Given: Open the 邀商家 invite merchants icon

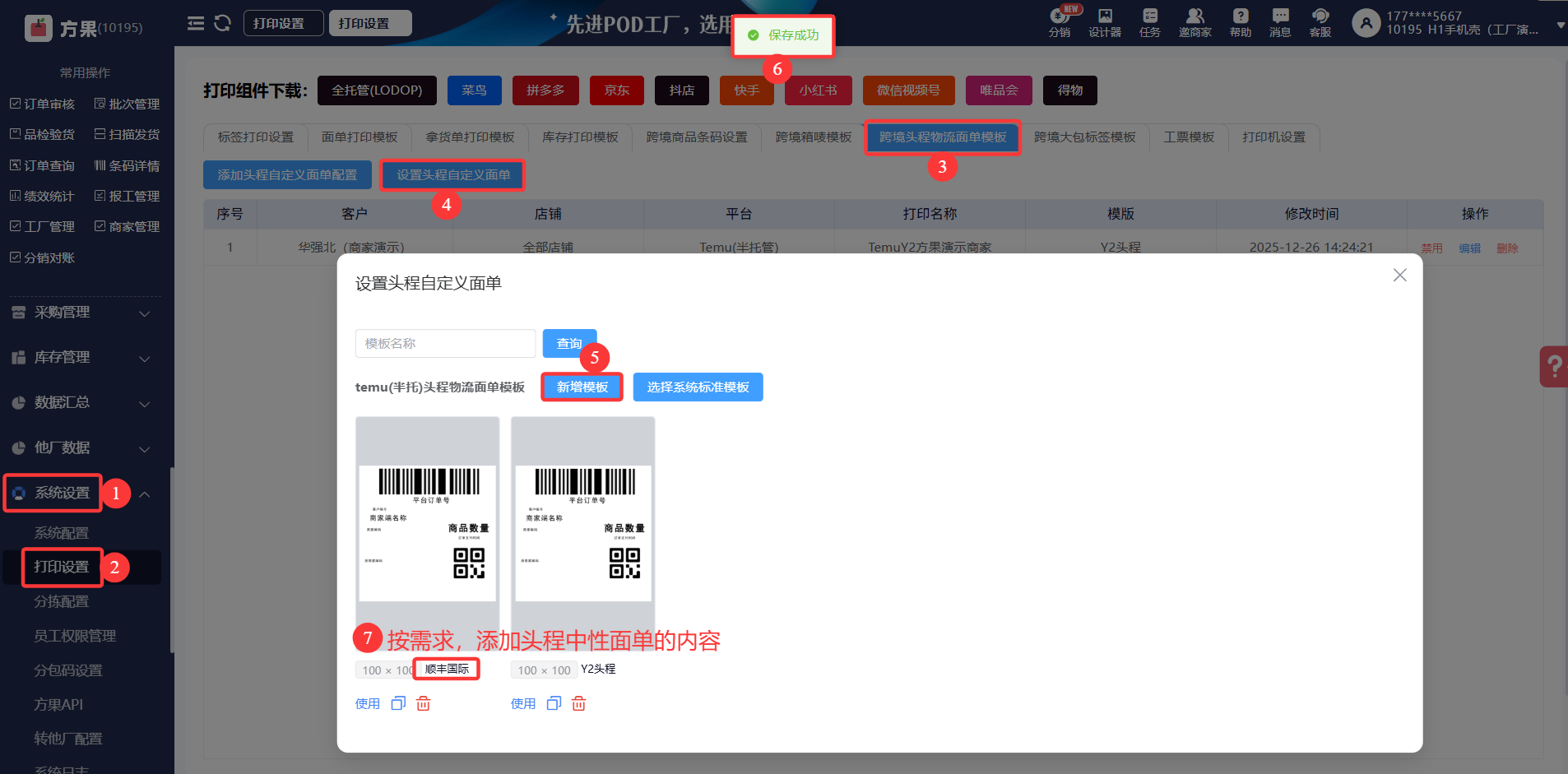Looking at the screenshot, I should click(x=1195, y=22).
